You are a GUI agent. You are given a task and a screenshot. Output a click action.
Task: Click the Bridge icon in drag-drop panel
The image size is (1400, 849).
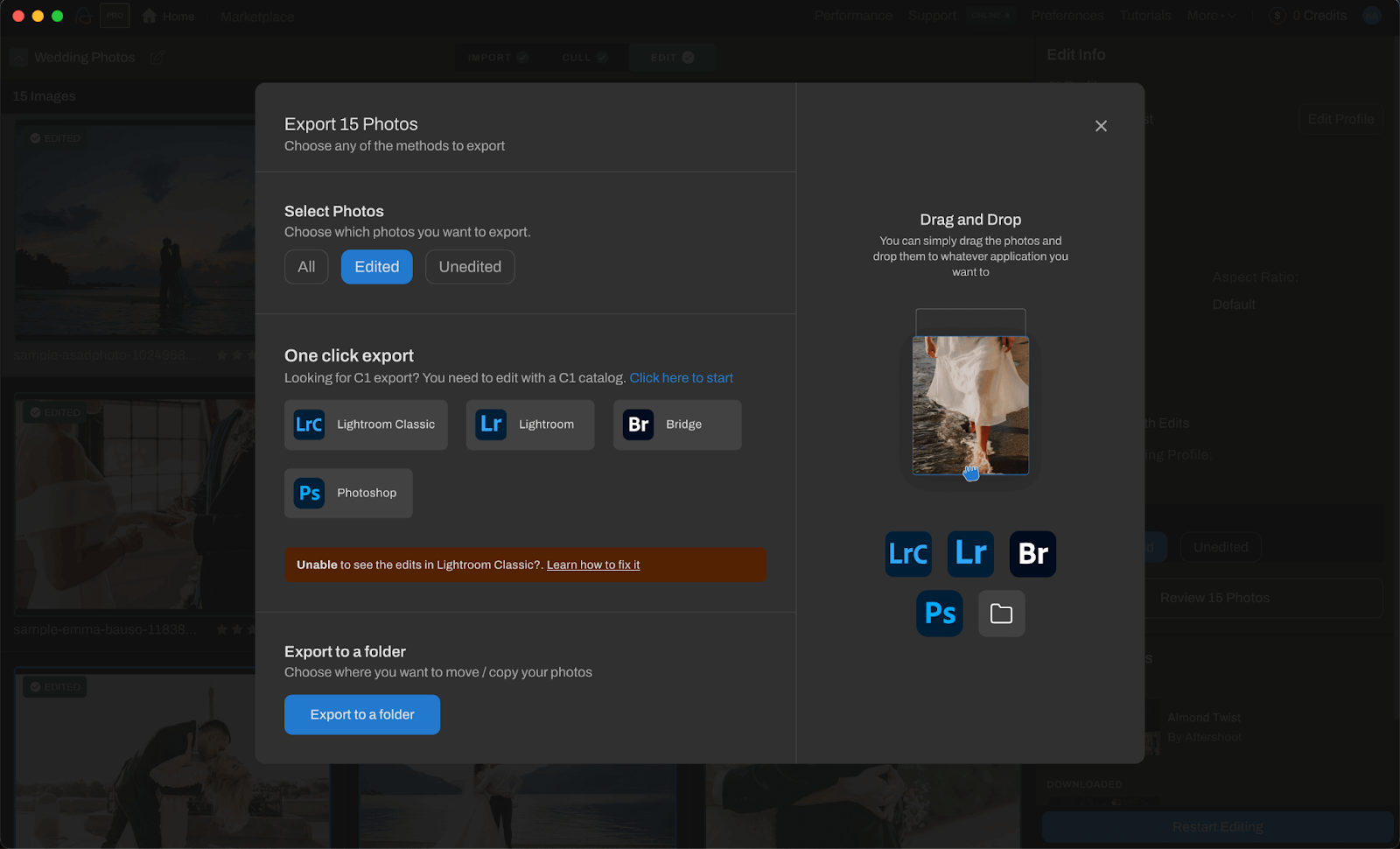(x=1032, y=554)
